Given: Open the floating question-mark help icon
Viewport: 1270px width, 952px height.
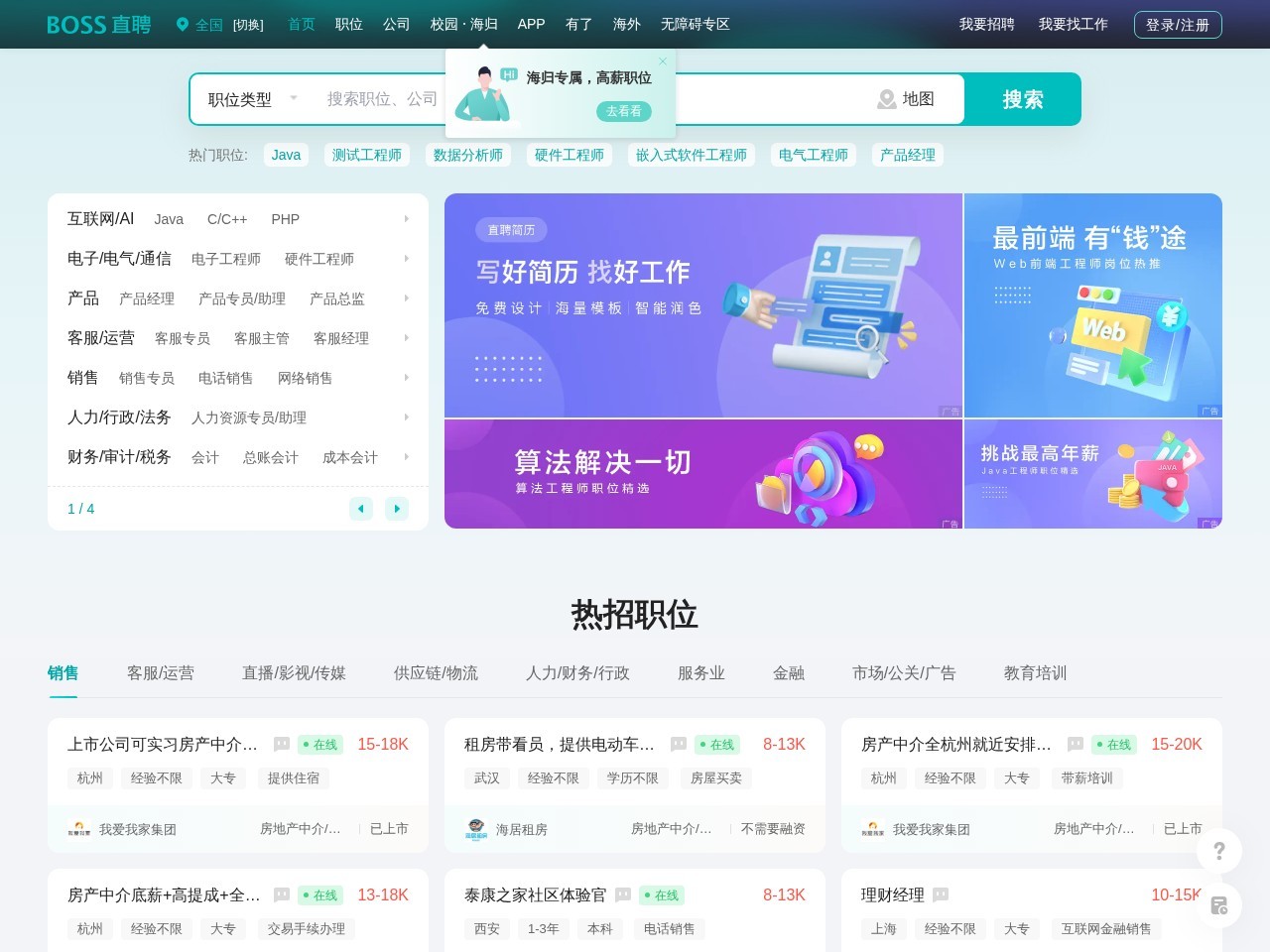Looking at the screenshot, I should [x=1218, y=851].
